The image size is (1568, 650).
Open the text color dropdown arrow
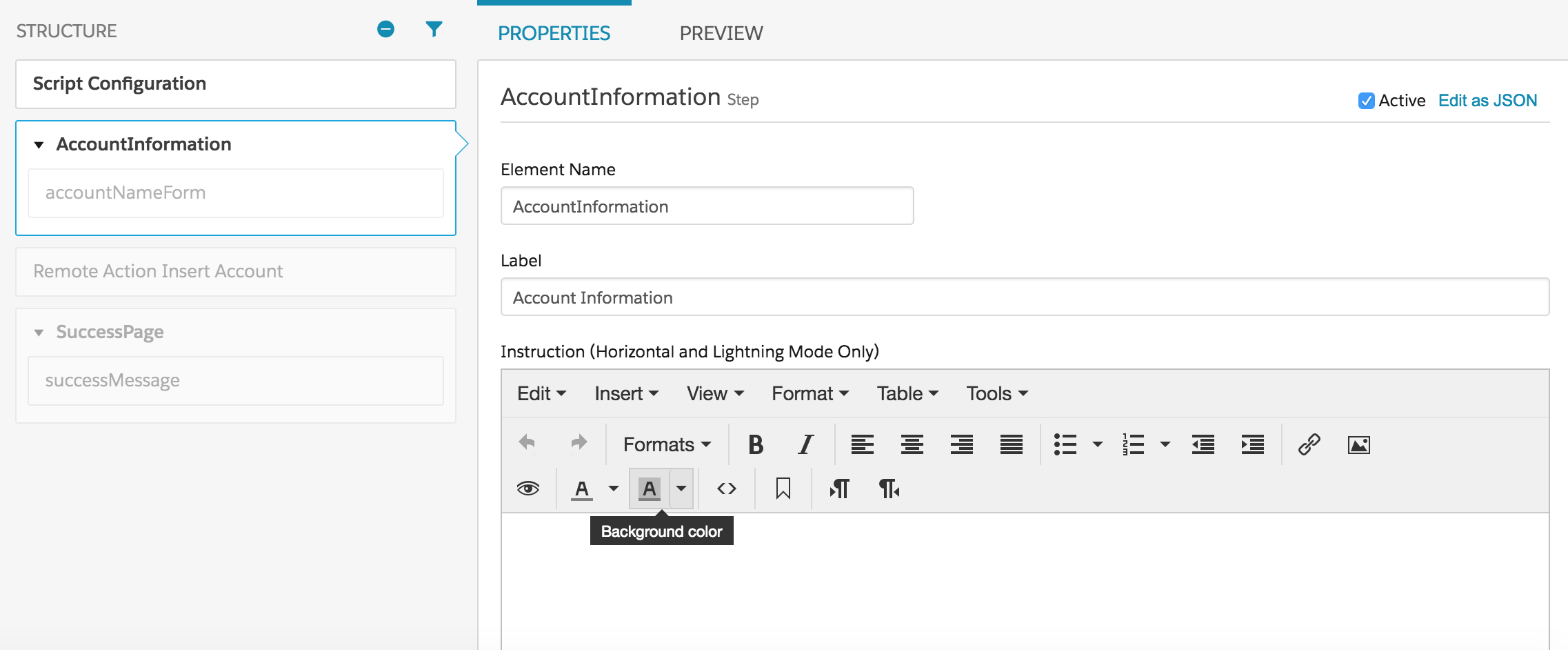pos(613,489)
